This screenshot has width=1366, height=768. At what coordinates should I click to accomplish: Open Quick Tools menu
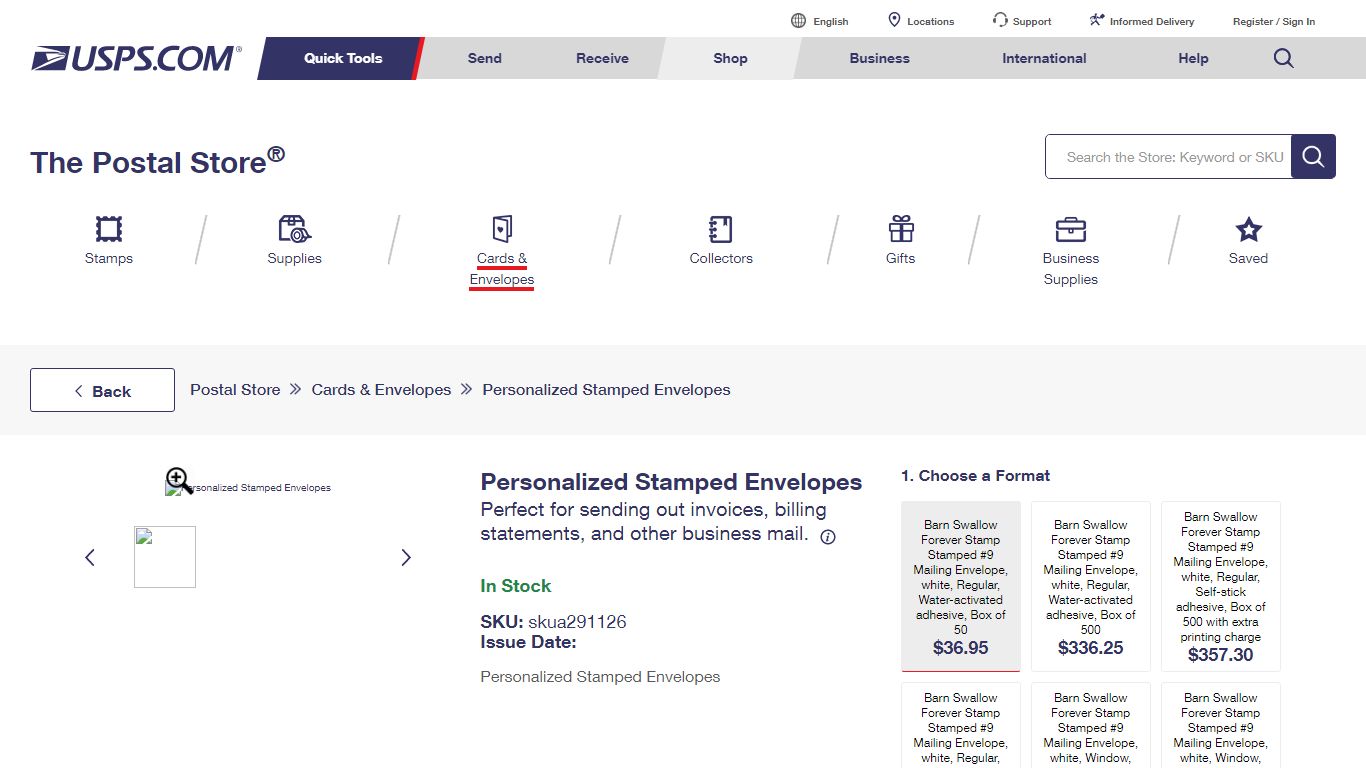pyautogui.click(x=343, y=58)
